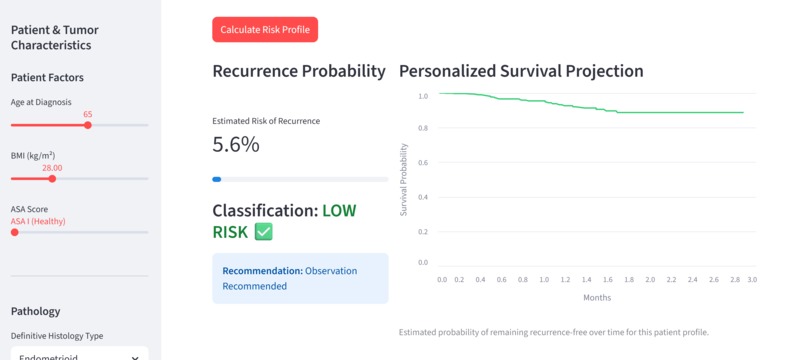This screenshot has height=360, width=806.
Task: Click the Pathology section heading
Action: point(35,311)
